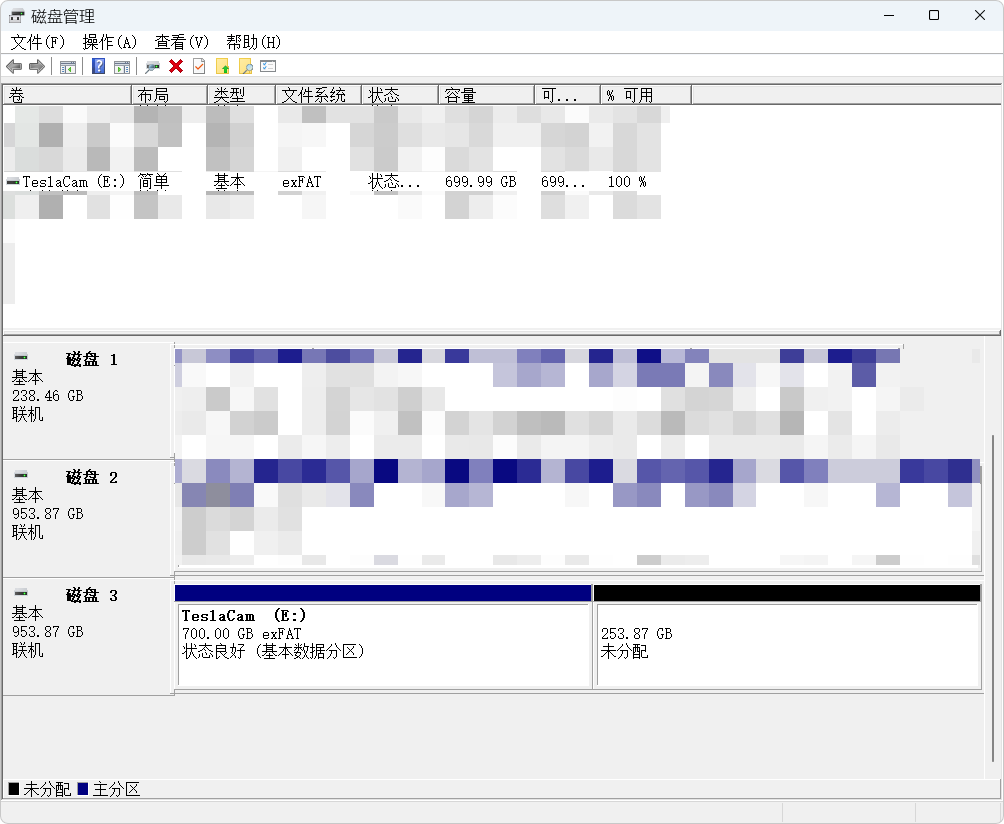
Task: Click the 238.46 GB size of 磁盘 1
Action: (x=48, y=396)
